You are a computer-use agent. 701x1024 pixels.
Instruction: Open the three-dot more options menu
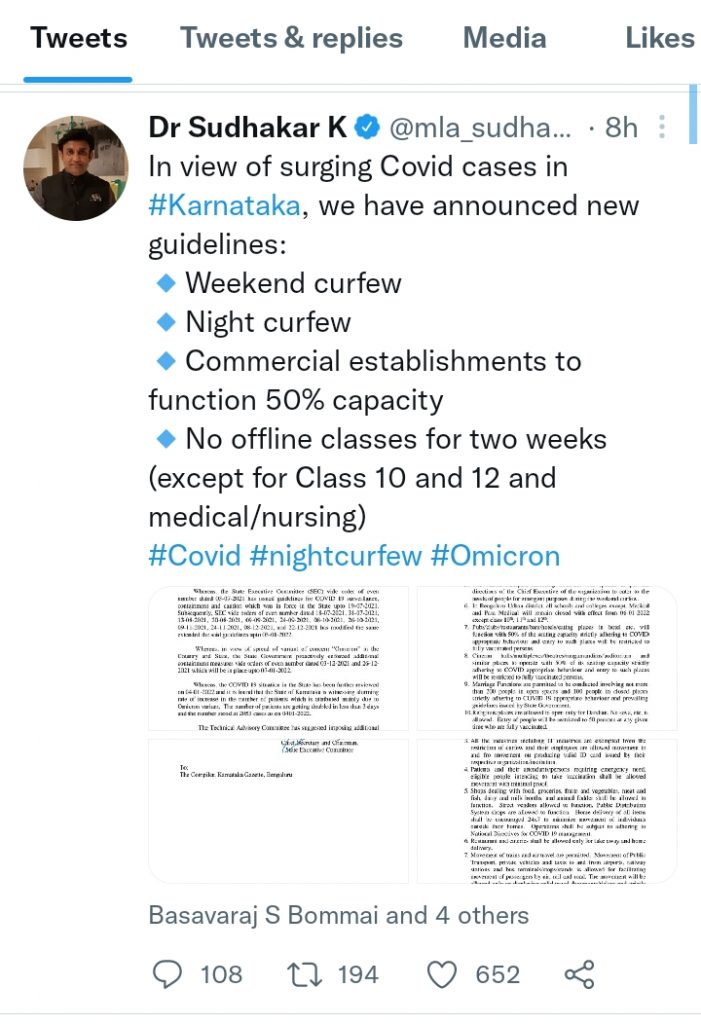click(662, 128)
